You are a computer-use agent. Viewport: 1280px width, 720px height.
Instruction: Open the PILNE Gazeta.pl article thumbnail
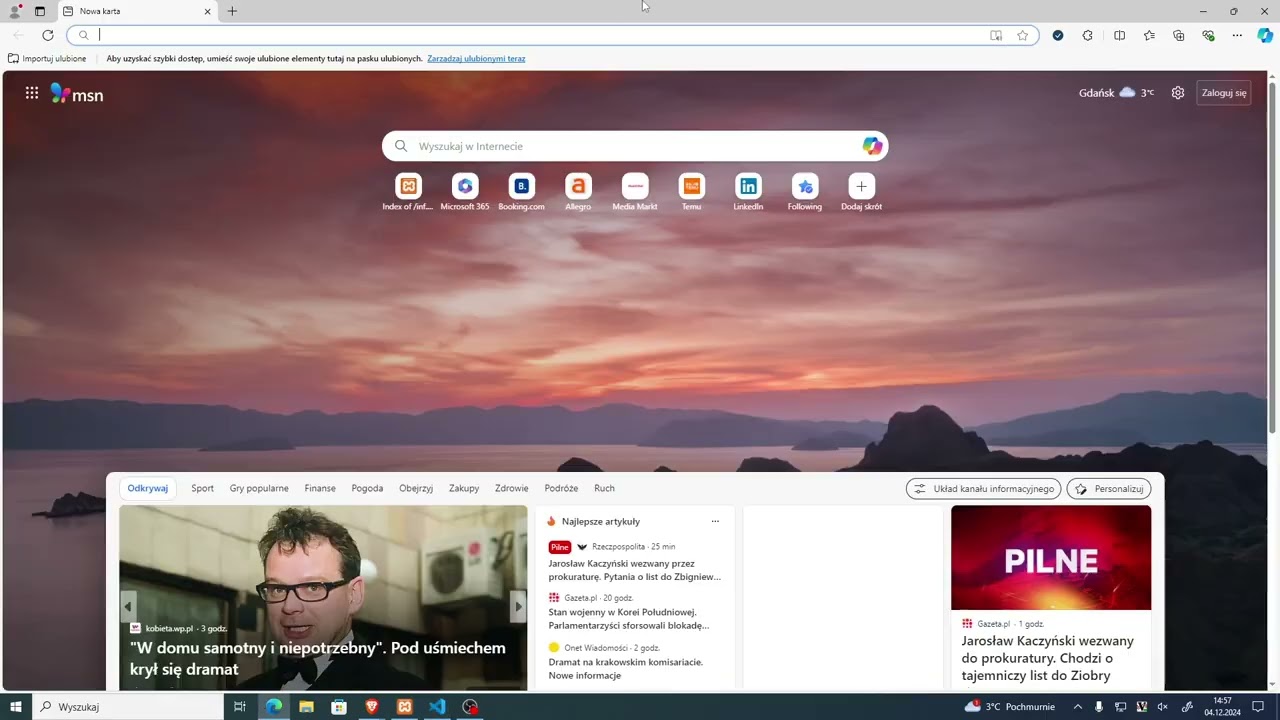tap(1051, 558)
